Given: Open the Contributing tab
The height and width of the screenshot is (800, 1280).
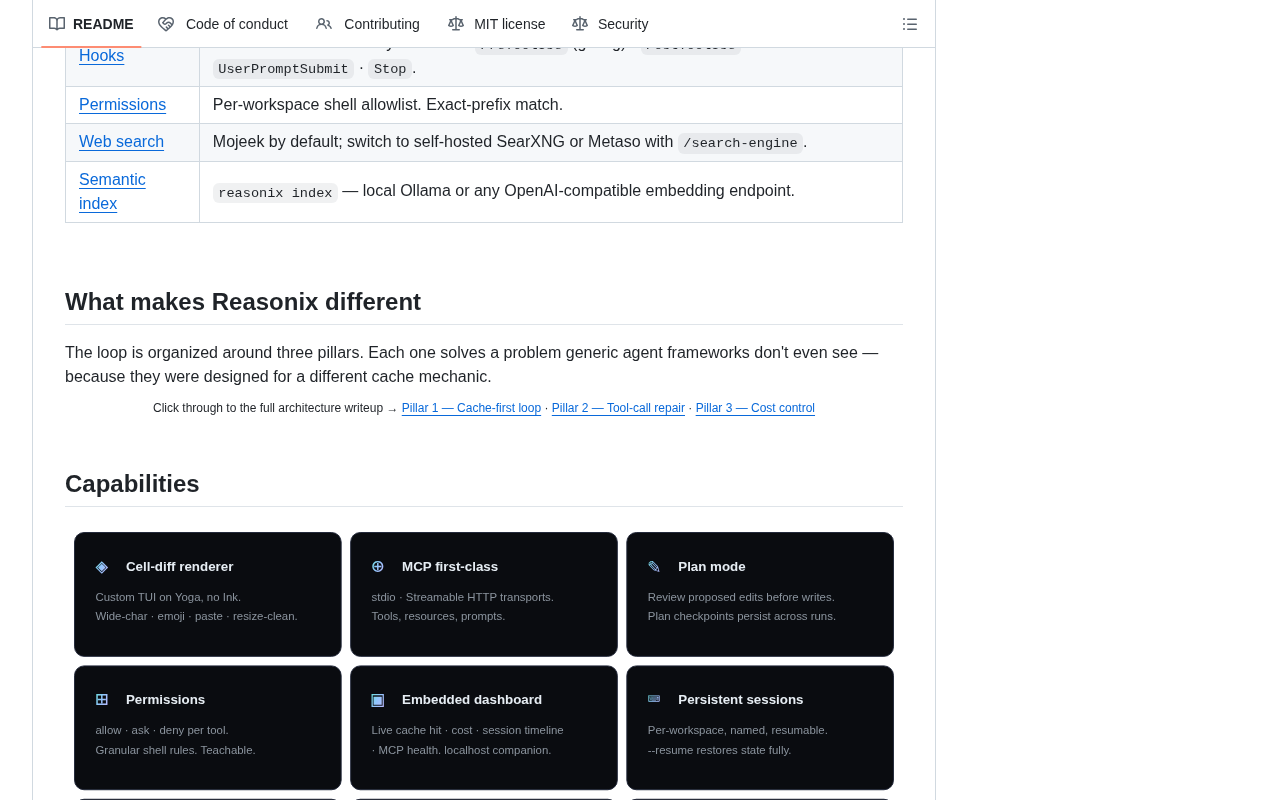Looking at the screenshot, I should coord(368,24).
